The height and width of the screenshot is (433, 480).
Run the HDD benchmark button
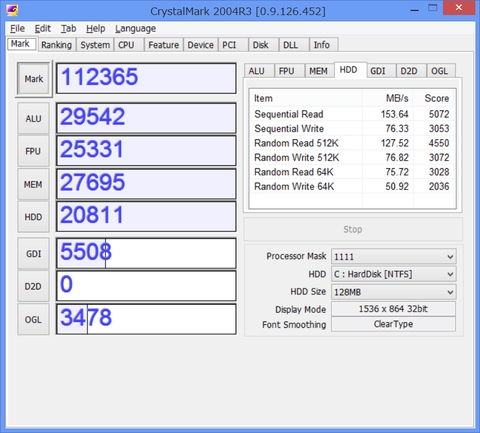[x=33, y=217]
